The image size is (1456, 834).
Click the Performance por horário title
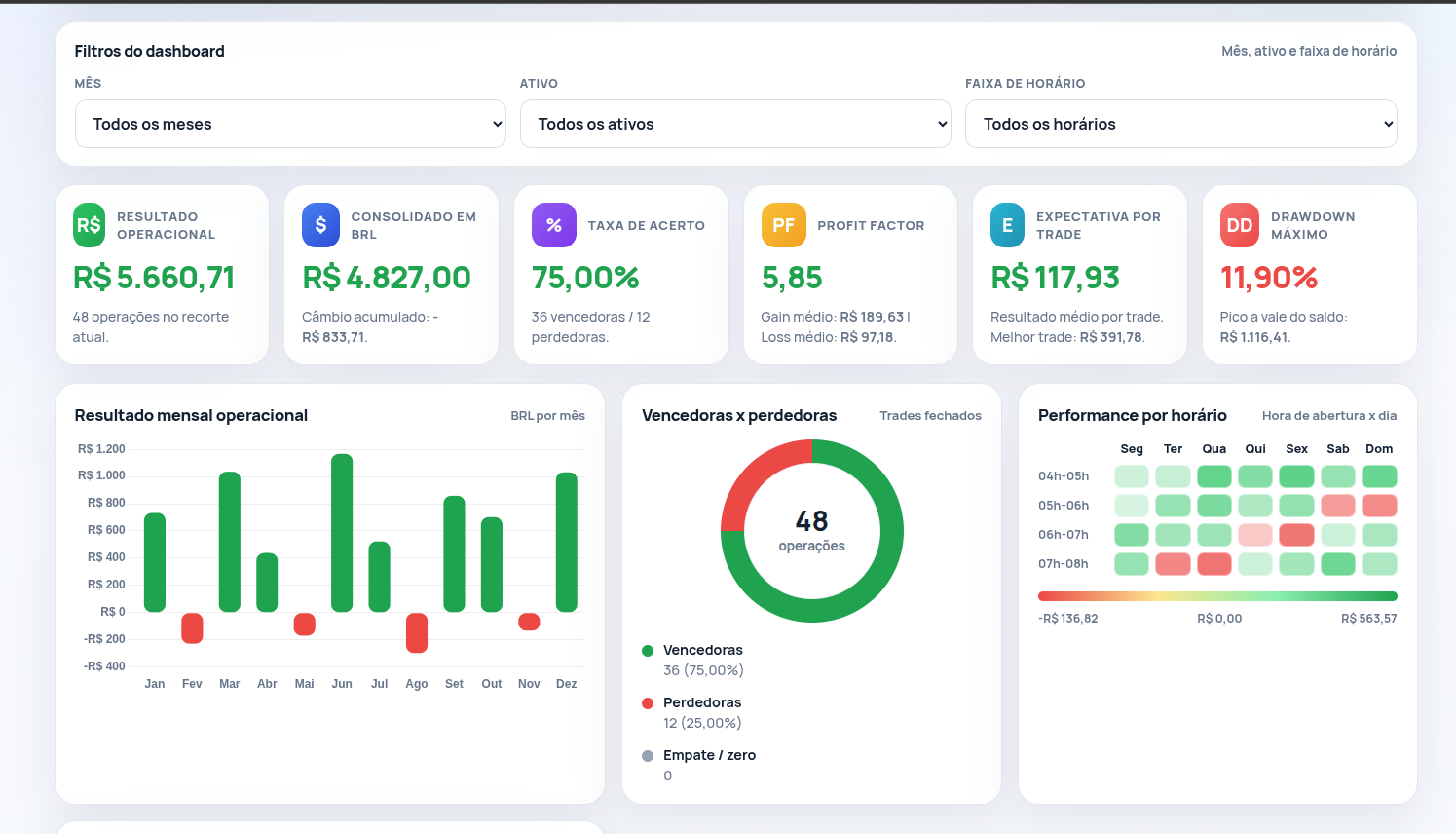1133,415
